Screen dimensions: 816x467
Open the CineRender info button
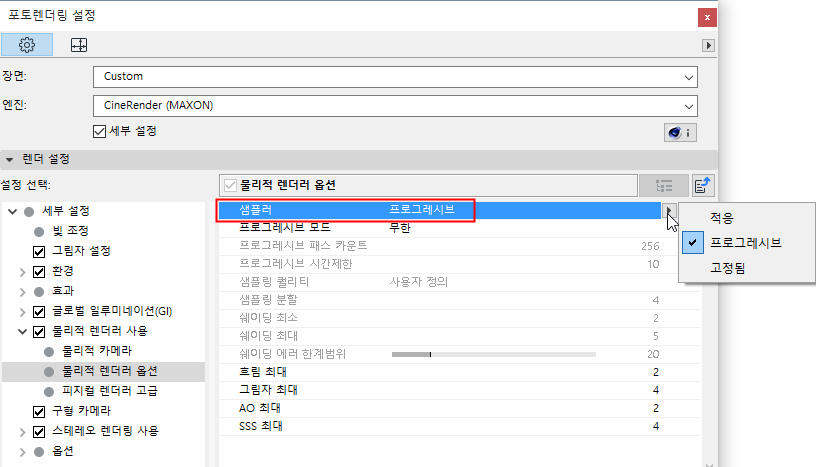[680, 132]
